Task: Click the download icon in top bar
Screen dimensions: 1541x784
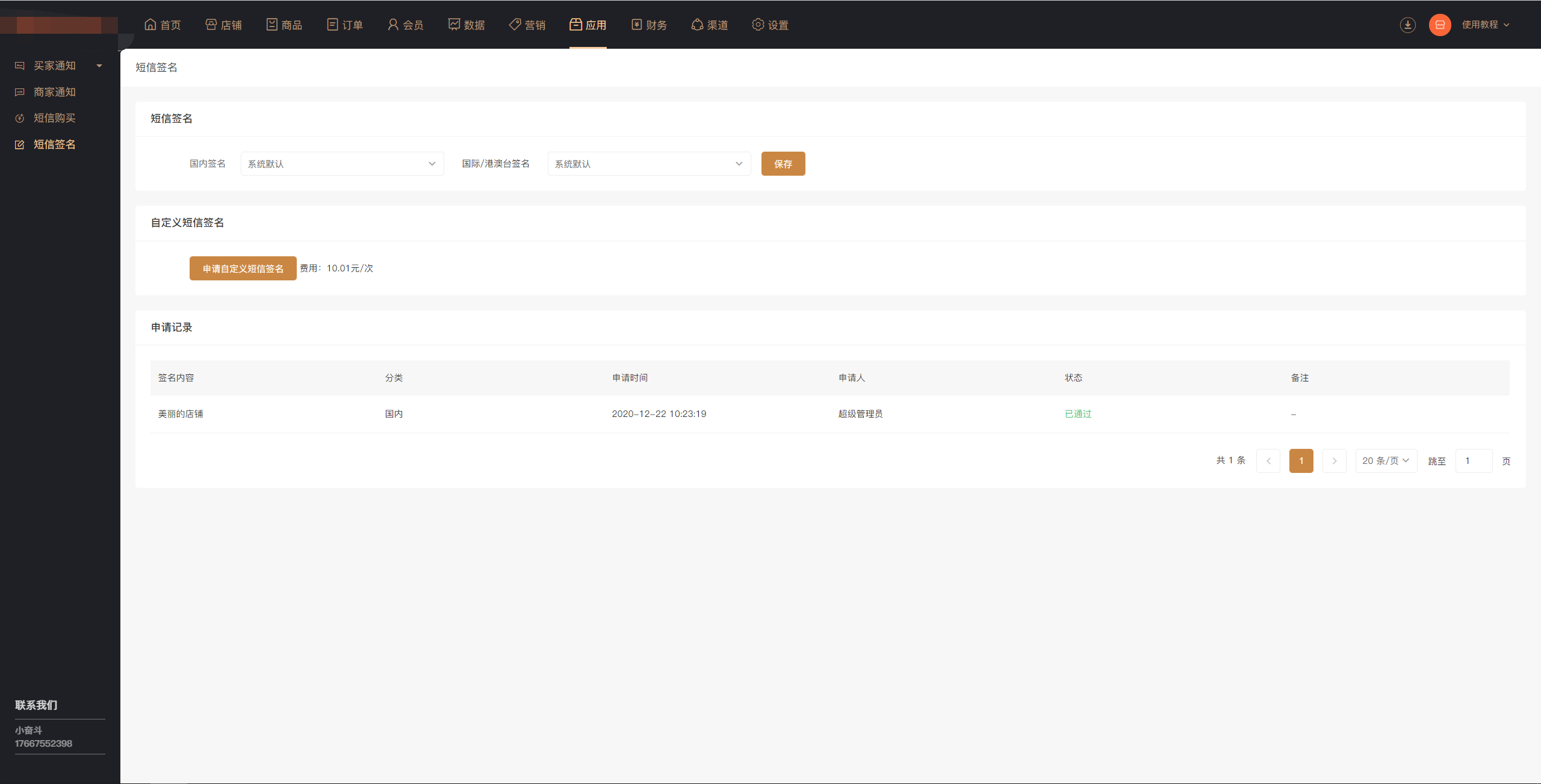Action: coord(1407,25)
